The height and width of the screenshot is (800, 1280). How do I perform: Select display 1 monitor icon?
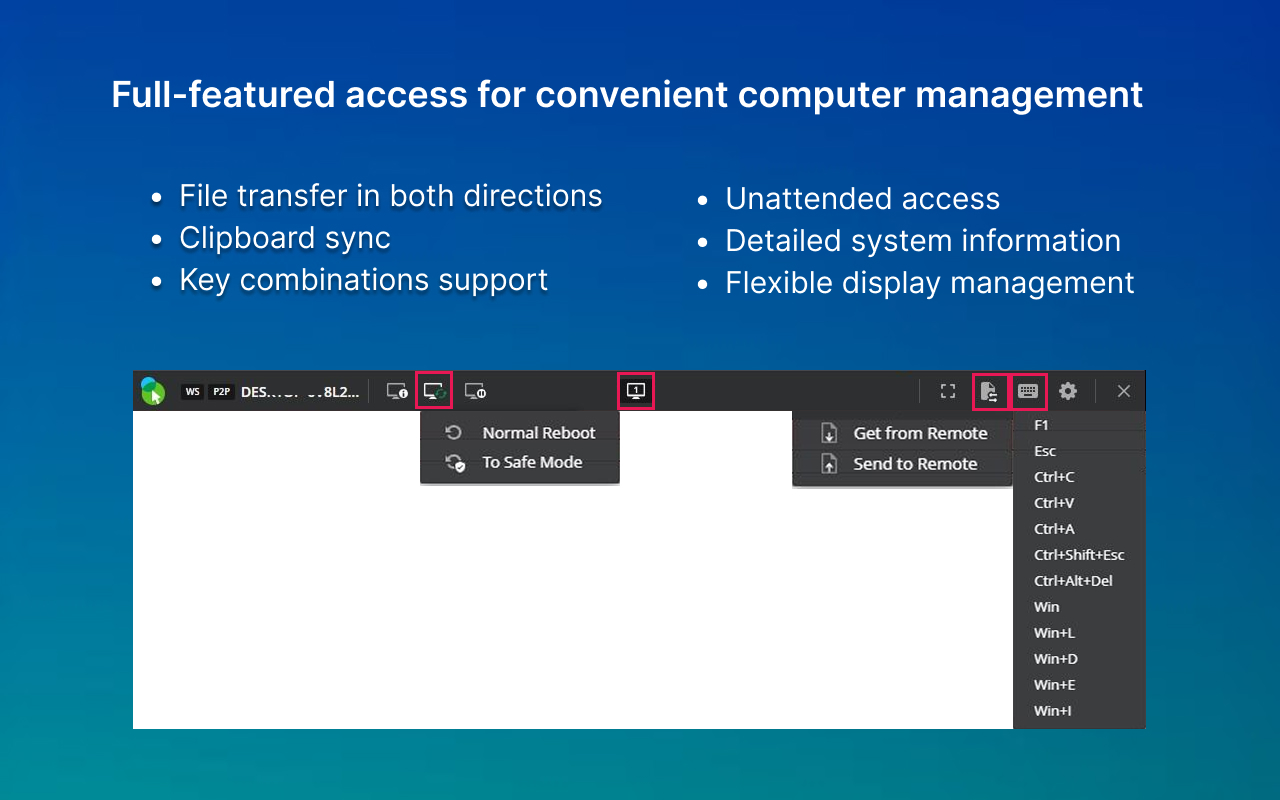(636, 390)
